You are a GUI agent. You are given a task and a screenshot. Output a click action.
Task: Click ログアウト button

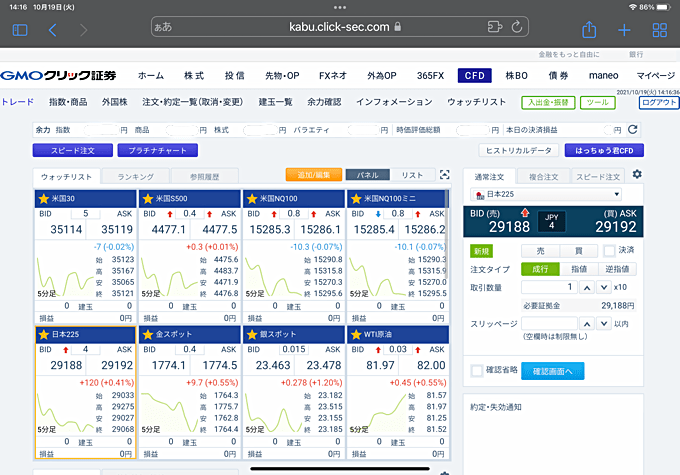click(659, 102)
